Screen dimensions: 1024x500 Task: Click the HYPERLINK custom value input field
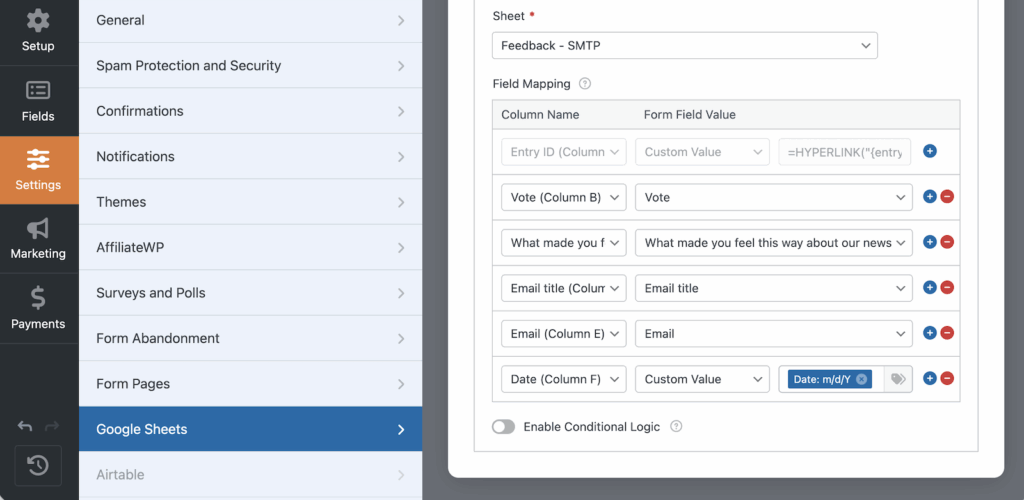845,152
